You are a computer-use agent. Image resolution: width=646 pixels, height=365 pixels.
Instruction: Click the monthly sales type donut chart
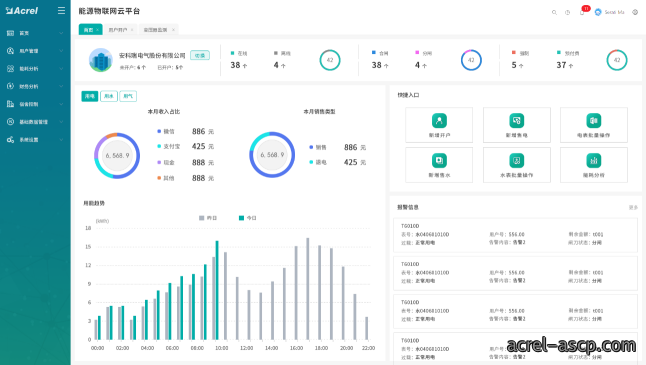pos(272,154)
